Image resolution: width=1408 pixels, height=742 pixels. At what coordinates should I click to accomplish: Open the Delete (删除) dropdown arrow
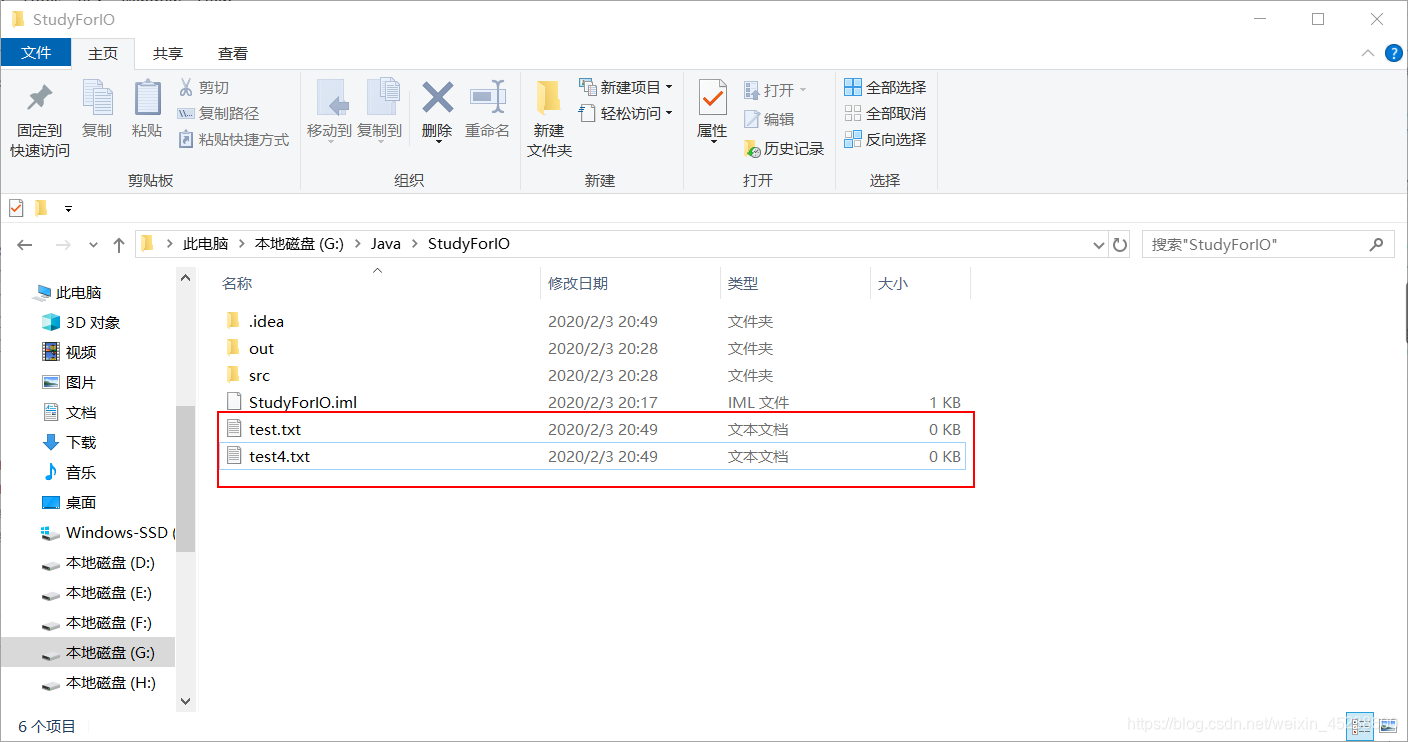pyautogui.click(x=438, y=142)
